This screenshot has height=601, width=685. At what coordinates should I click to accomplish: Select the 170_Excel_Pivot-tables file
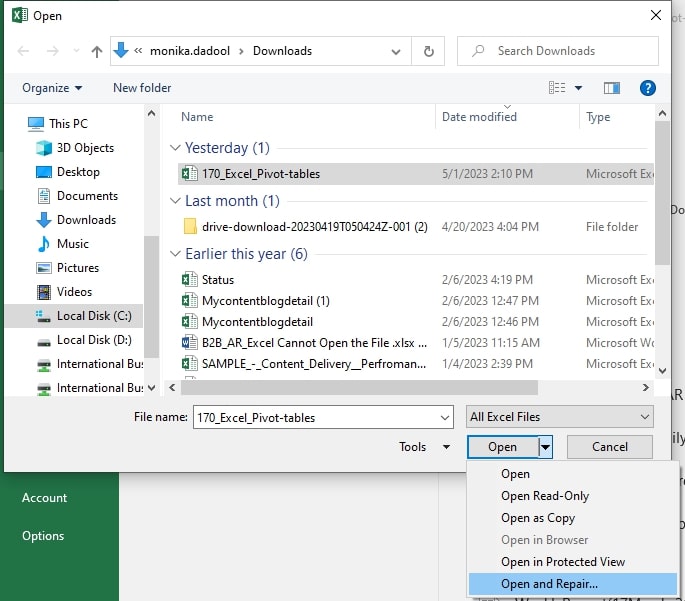(415, 174)
